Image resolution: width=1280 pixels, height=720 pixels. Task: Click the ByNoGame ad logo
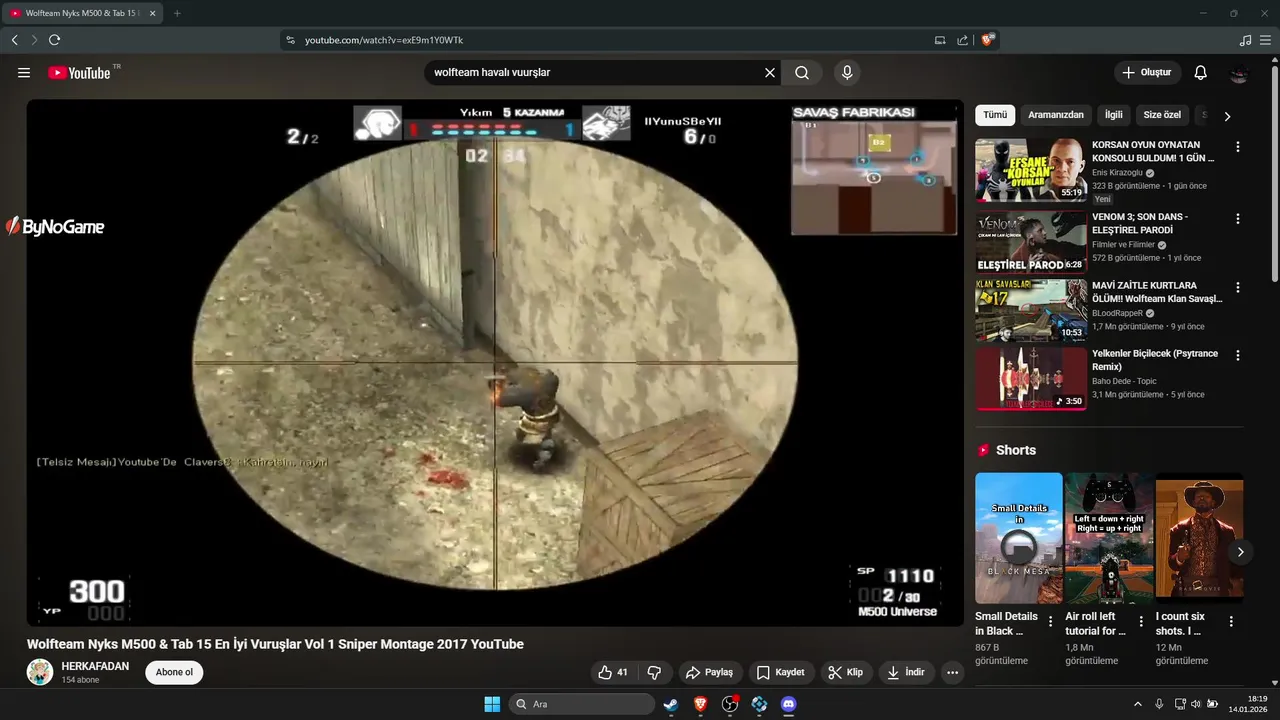coord(55,227)
